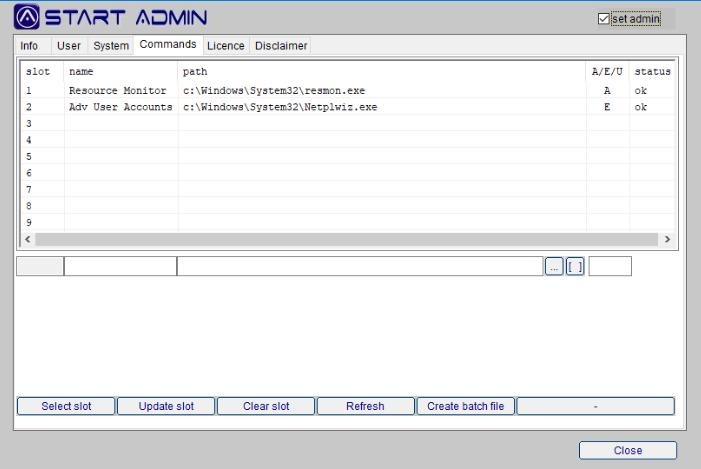This screenshot has width=701, height=469.
Task: Toggle the set admin checkbox
Action: click(x=603, y=18)
